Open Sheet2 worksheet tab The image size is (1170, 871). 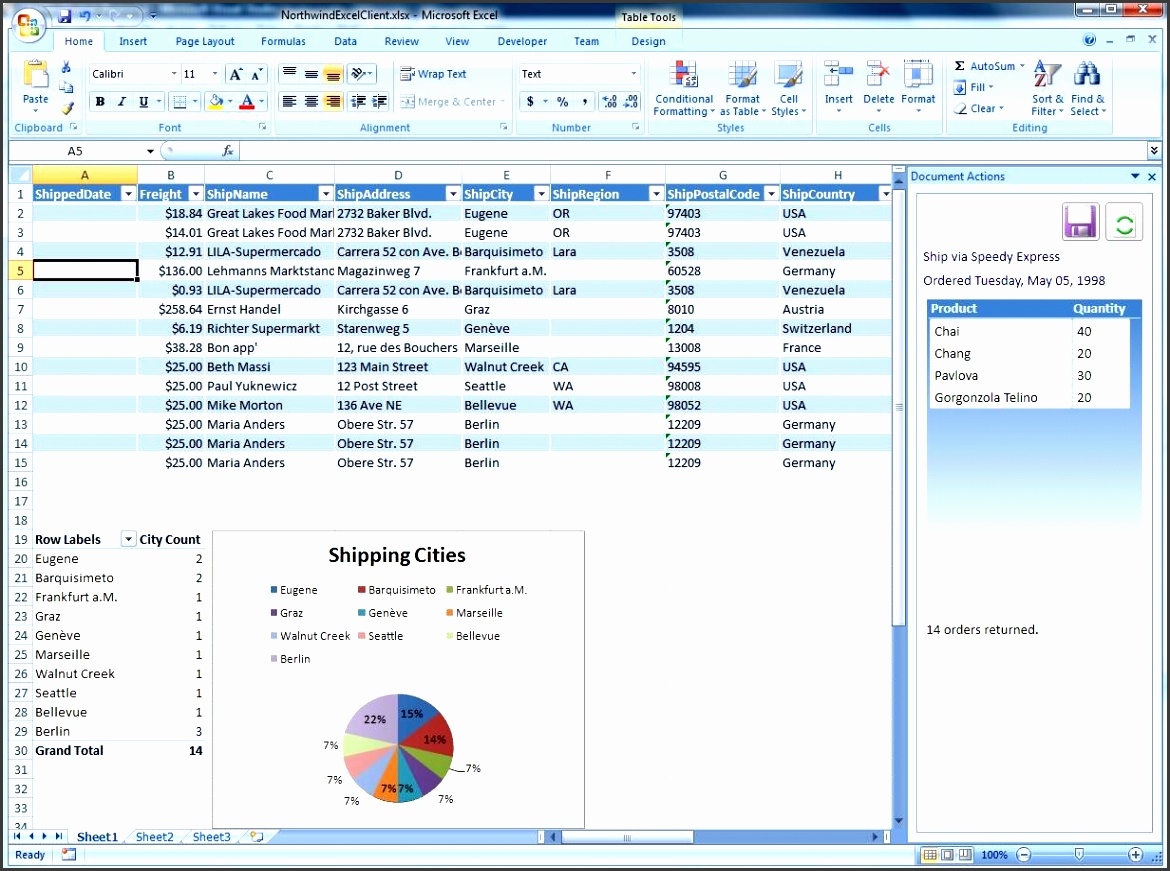point(154,837)
